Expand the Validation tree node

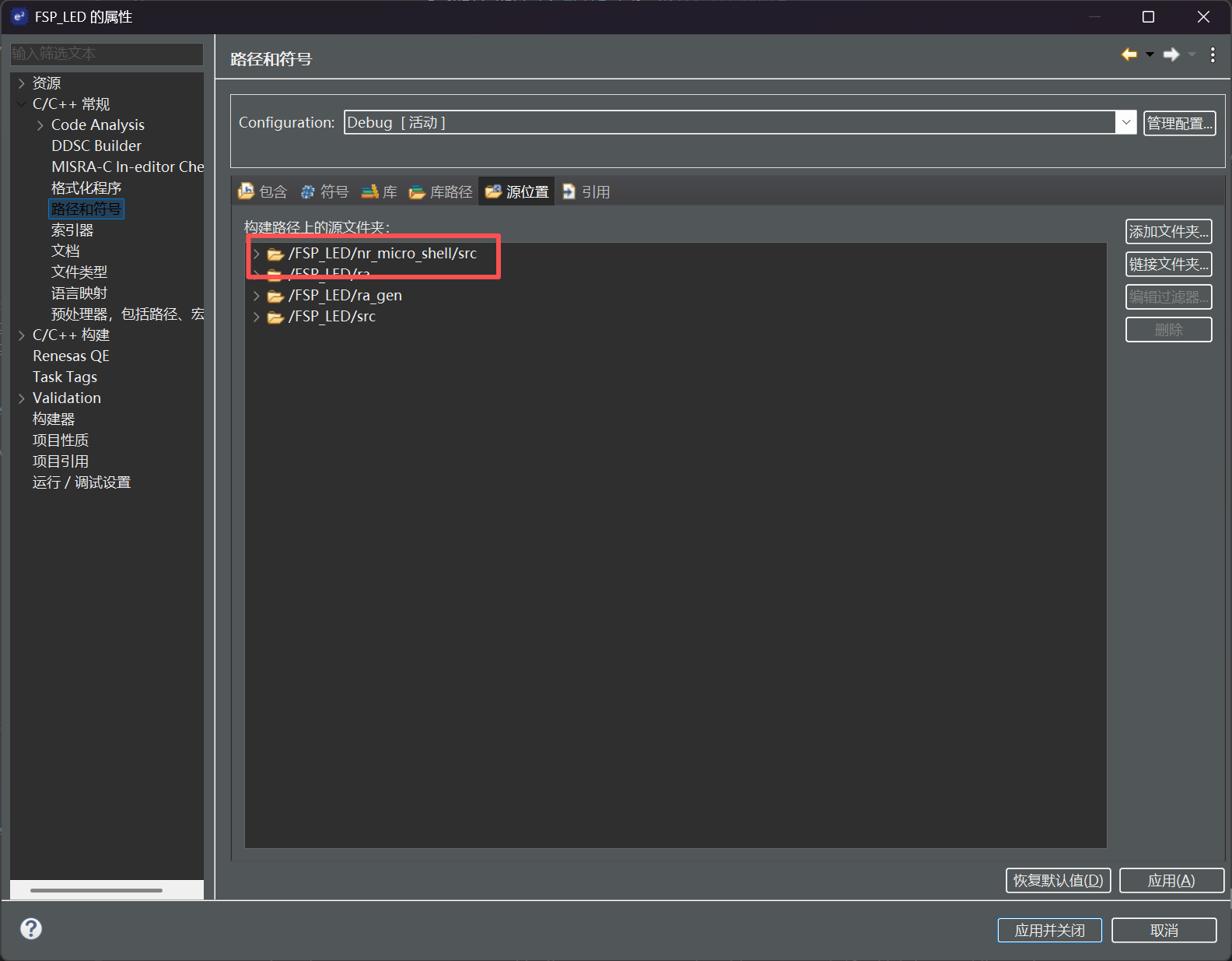(22, 398)
